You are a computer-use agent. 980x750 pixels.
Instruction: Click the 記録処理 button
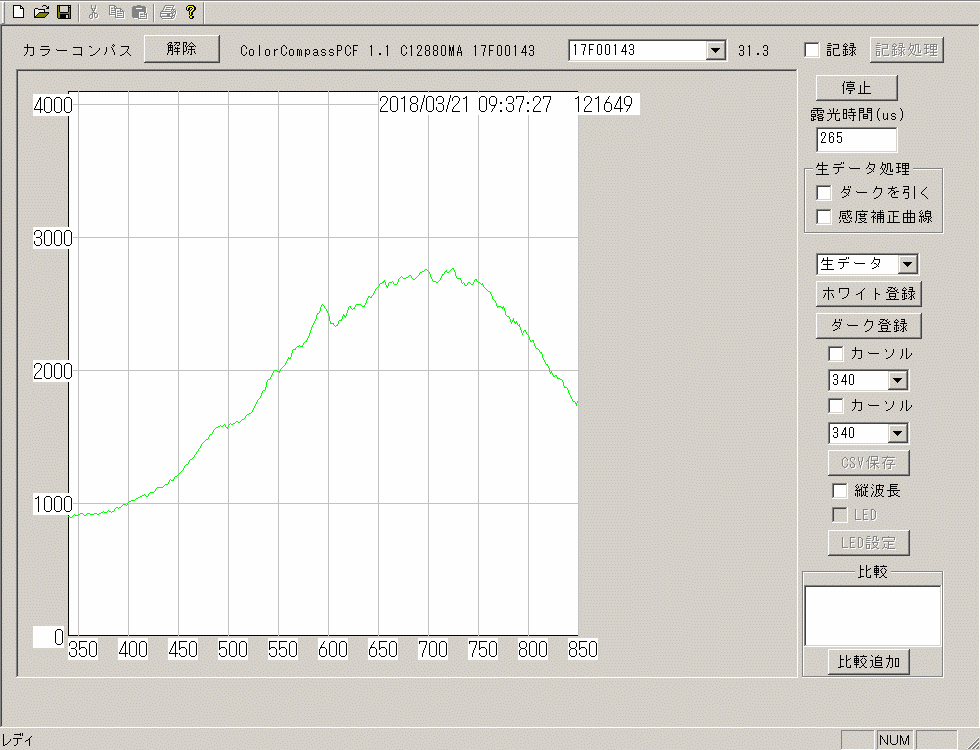[906, 50]
